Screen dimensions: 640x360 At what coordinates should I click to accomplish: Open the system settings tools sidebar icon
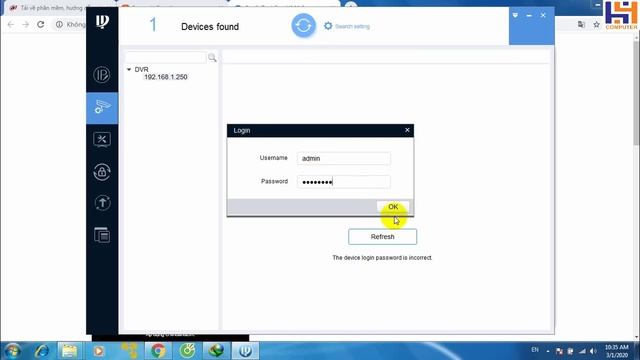(x=102, y=140)
